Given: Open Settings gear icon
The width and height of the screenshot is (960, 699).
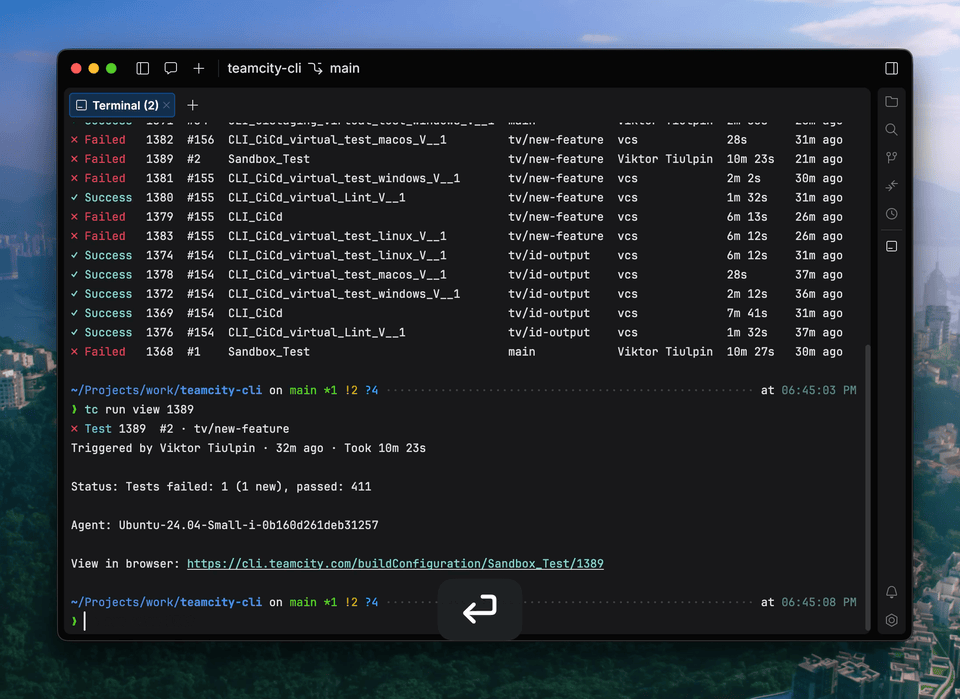Looking at the screenshot, I should click(x=891, y=620).
